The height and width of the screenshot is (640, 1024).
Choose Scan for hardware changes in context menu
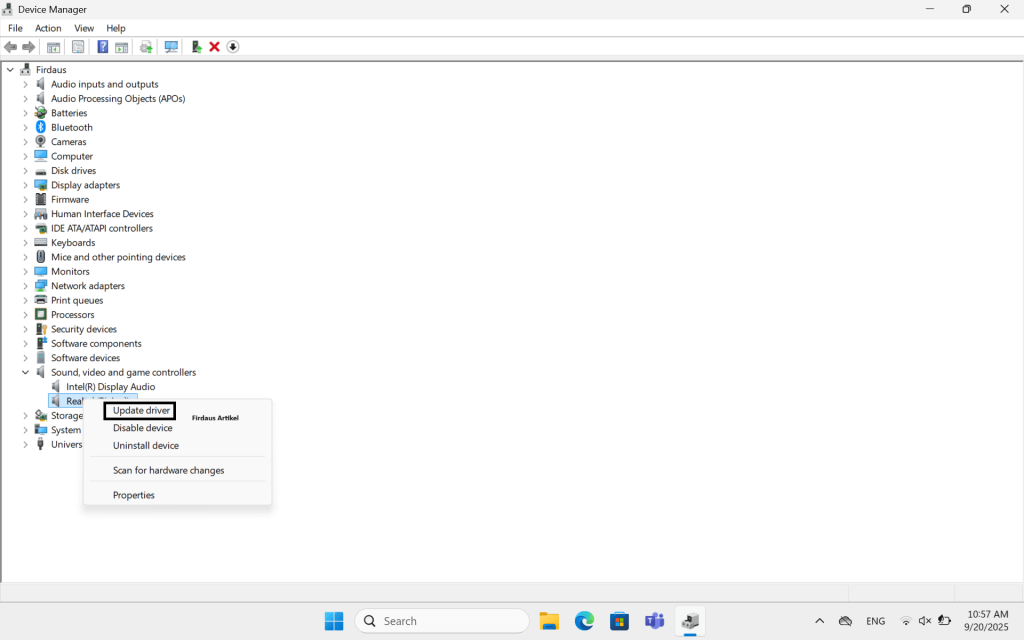pos(168,470)
